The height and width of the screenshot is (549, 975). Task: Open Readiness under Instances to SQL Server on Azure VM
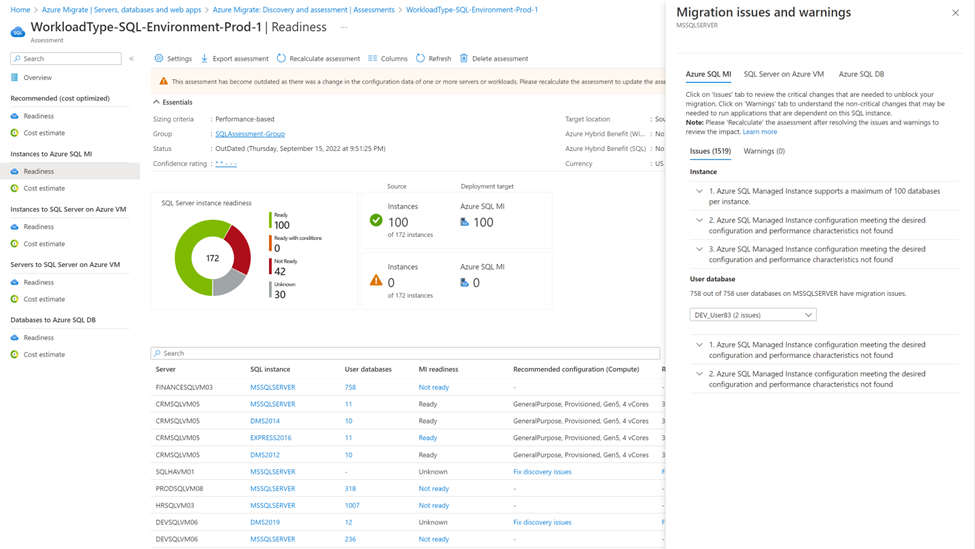[39, 227]
